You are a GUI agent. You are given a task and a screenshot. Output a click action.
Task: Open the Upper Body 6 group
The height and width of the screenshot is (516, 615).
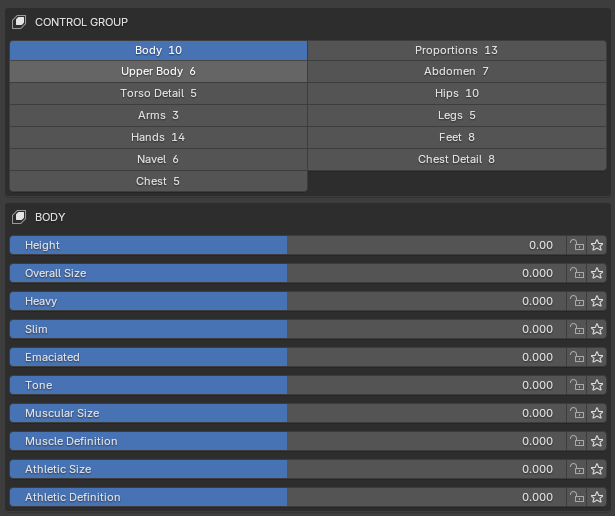158,71
